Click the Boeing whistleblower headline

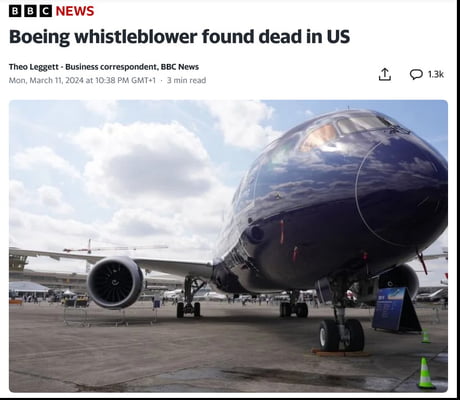(179, 37)
